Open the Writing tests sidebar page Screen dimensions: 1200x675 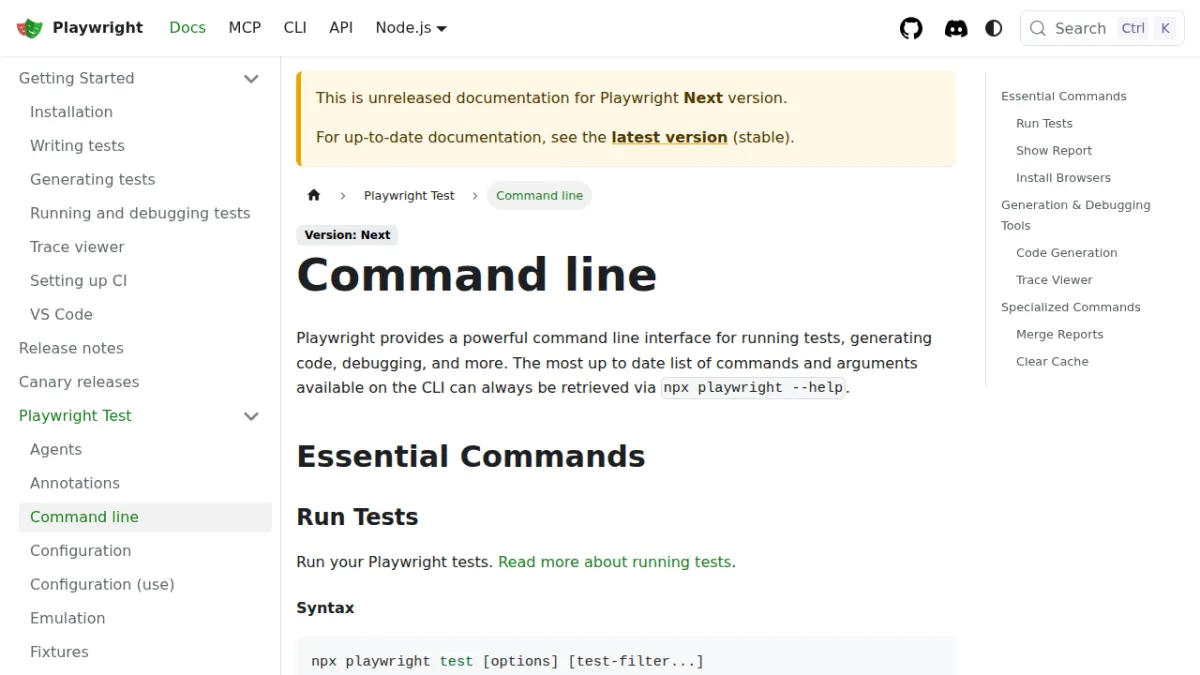(x=77, y=146)
